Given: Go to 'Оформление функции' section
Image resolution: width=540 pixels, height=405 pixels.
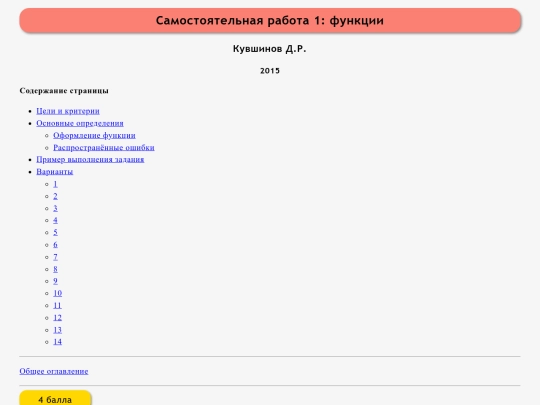Looking at the screenshot, I should (94, 135).
